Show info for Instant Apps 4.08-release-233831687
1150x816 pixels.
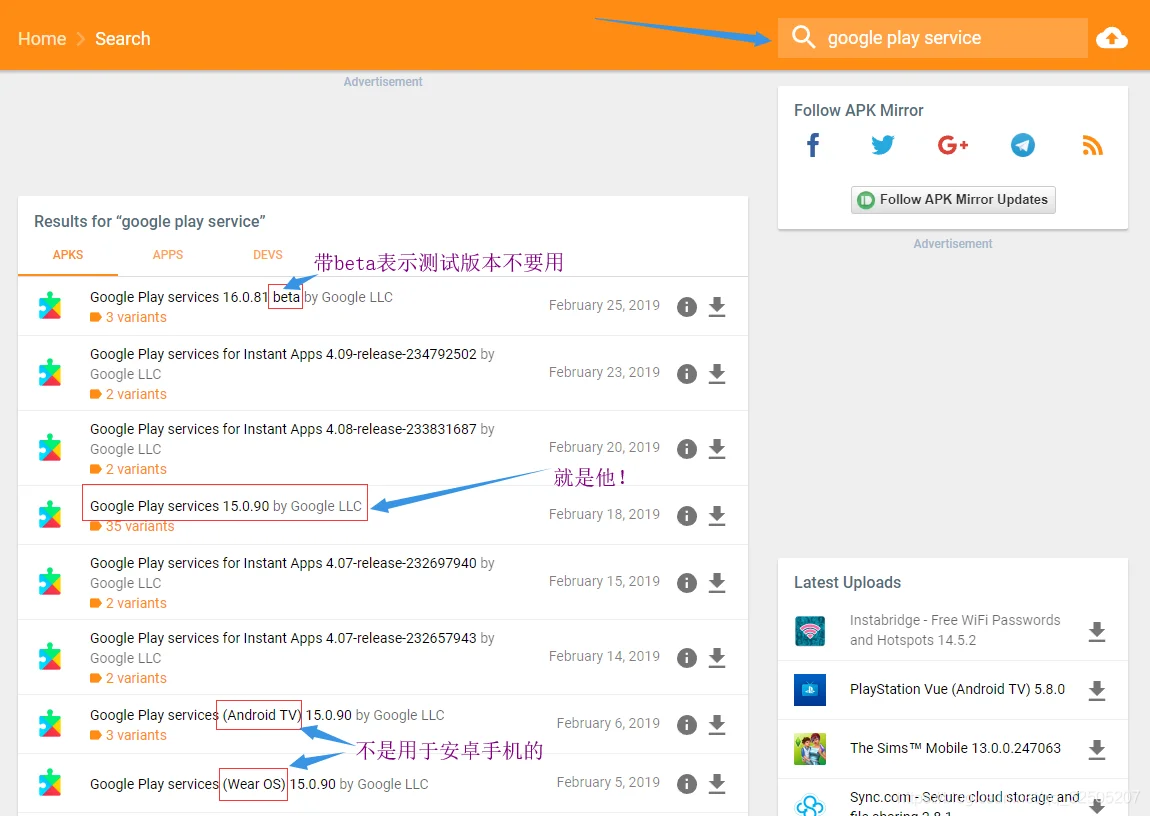[686, 449]
